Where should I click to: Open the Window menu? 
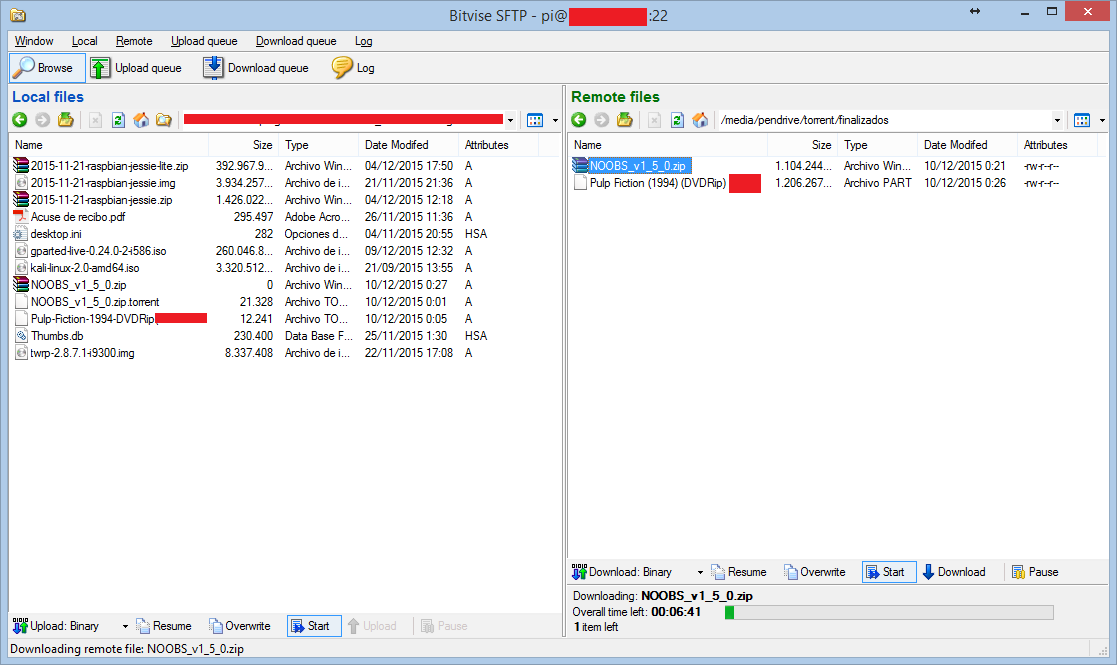[x=34, y=41]
